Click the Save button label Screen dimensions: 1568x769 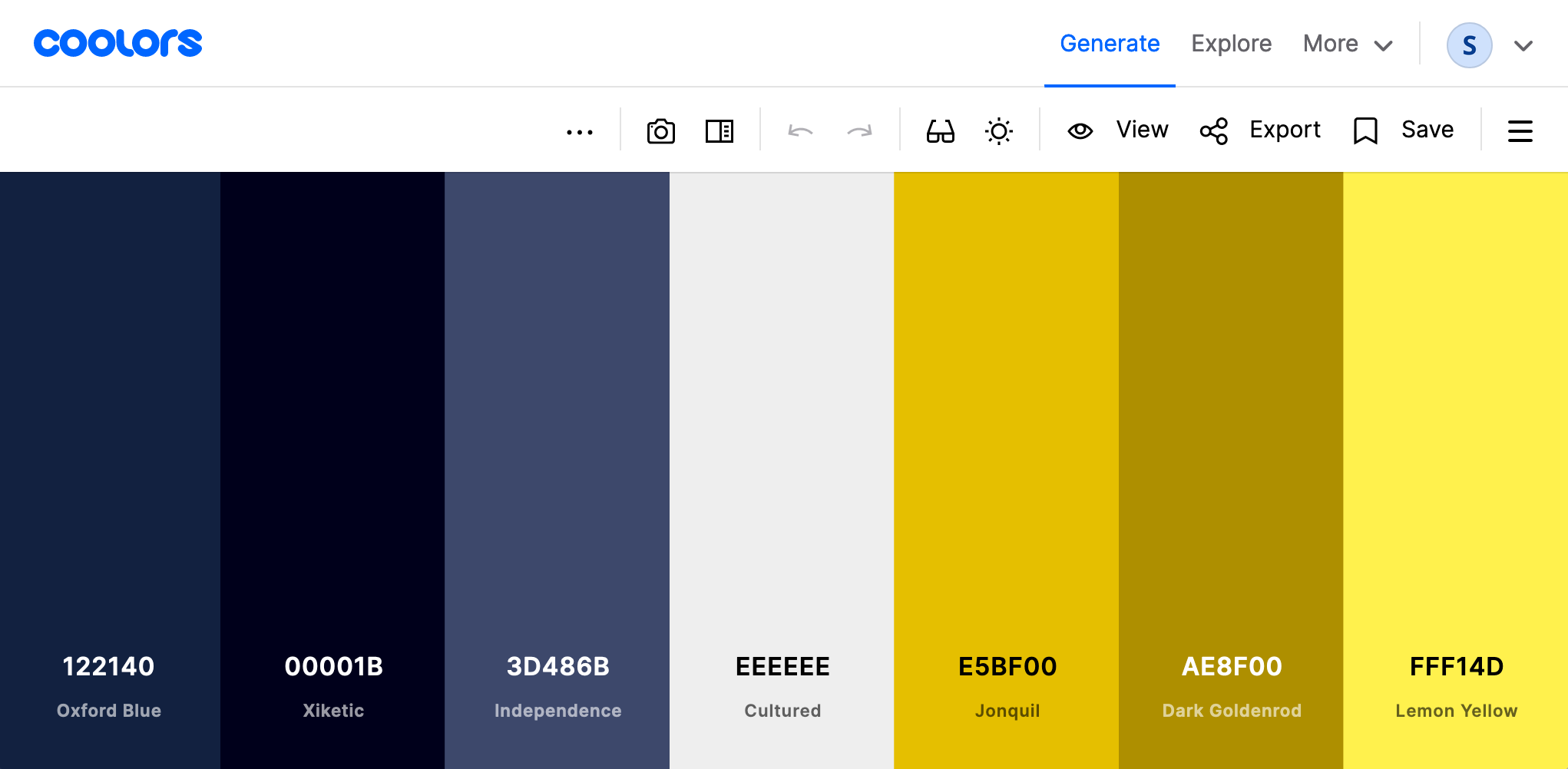[1426, 129]
